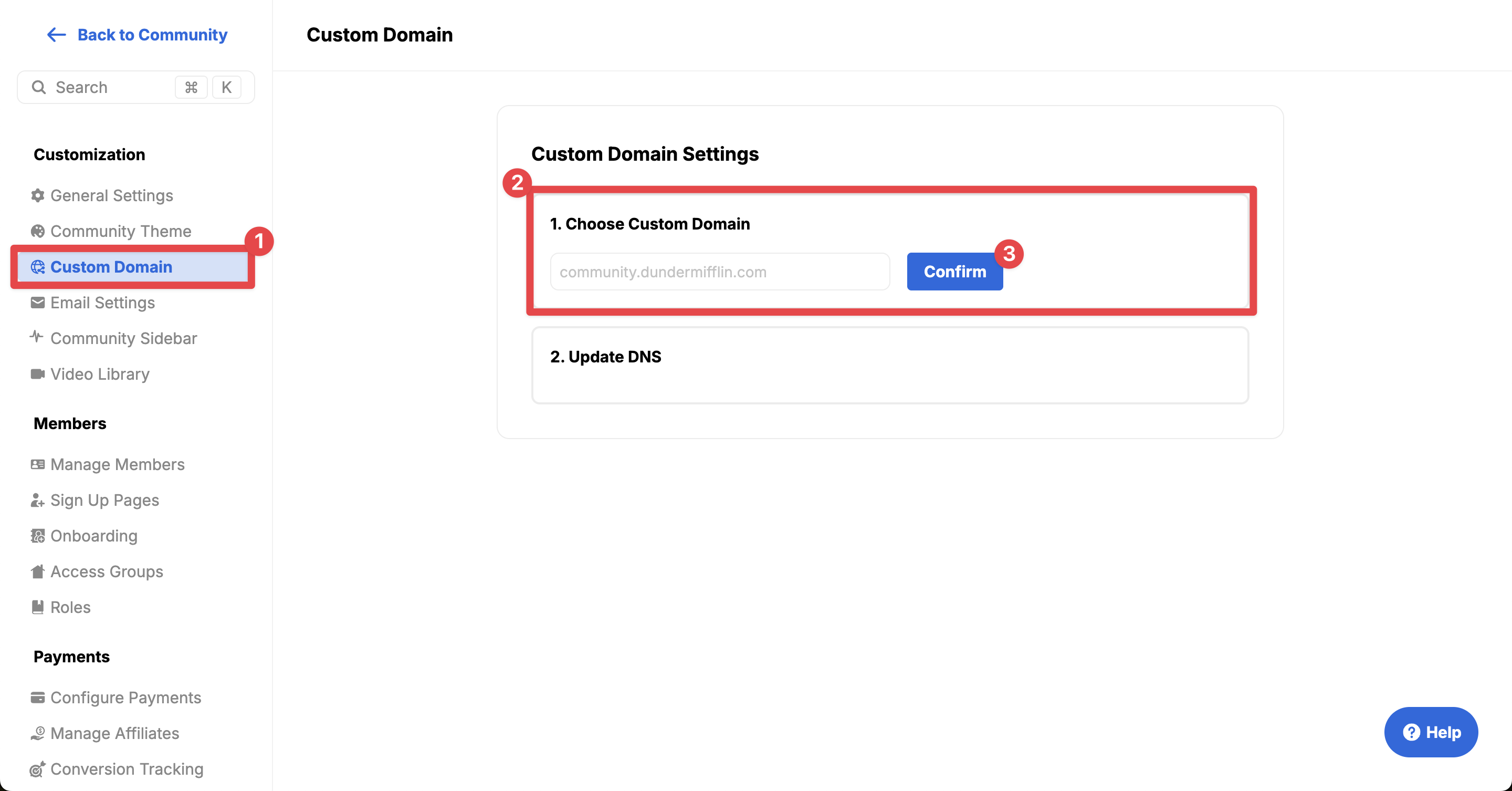Image resolution: width=1512 pixels, height=791 pixels.
Task: Click the Payments section heading
Action: click(71, 657)
